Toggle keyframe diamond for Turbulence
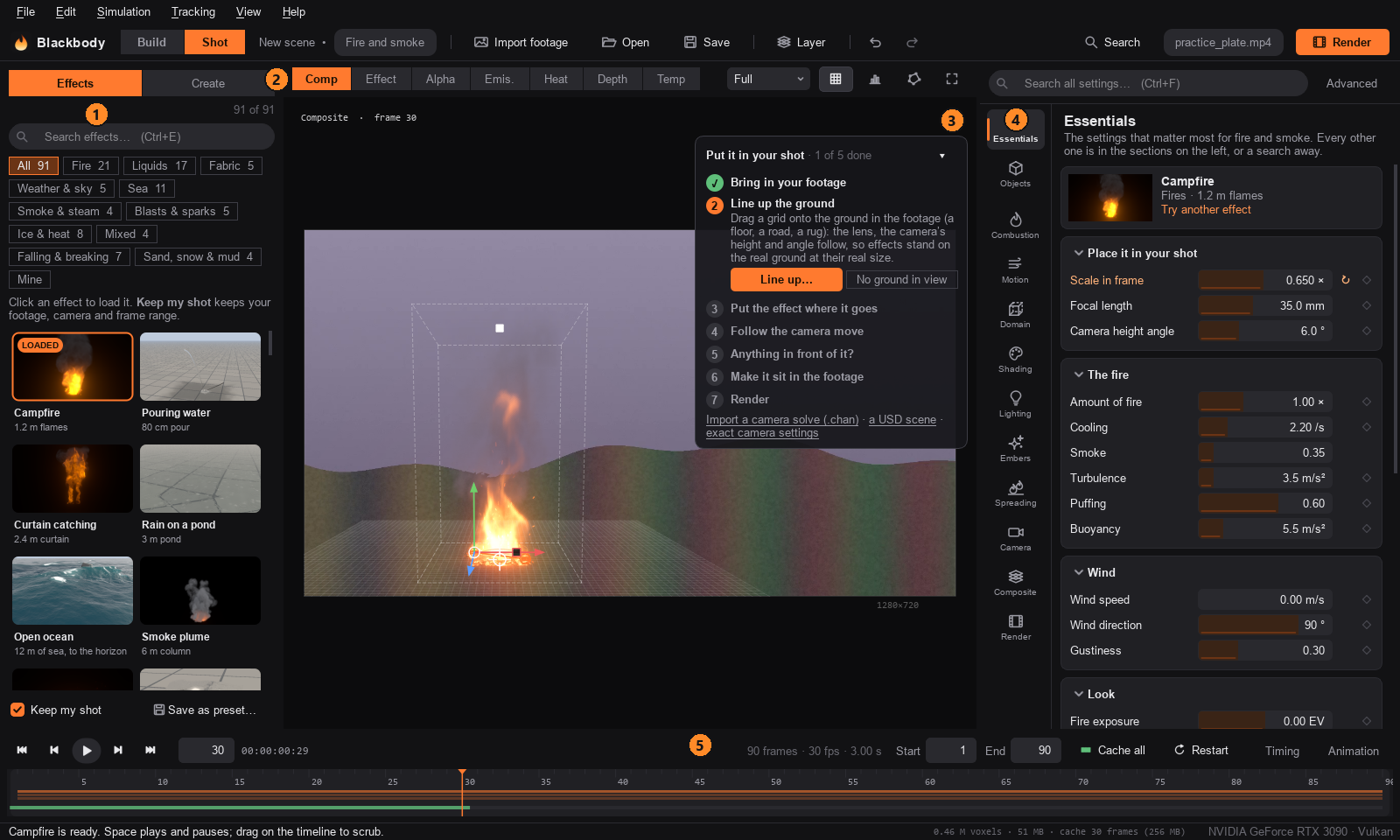 [1367, 478]
